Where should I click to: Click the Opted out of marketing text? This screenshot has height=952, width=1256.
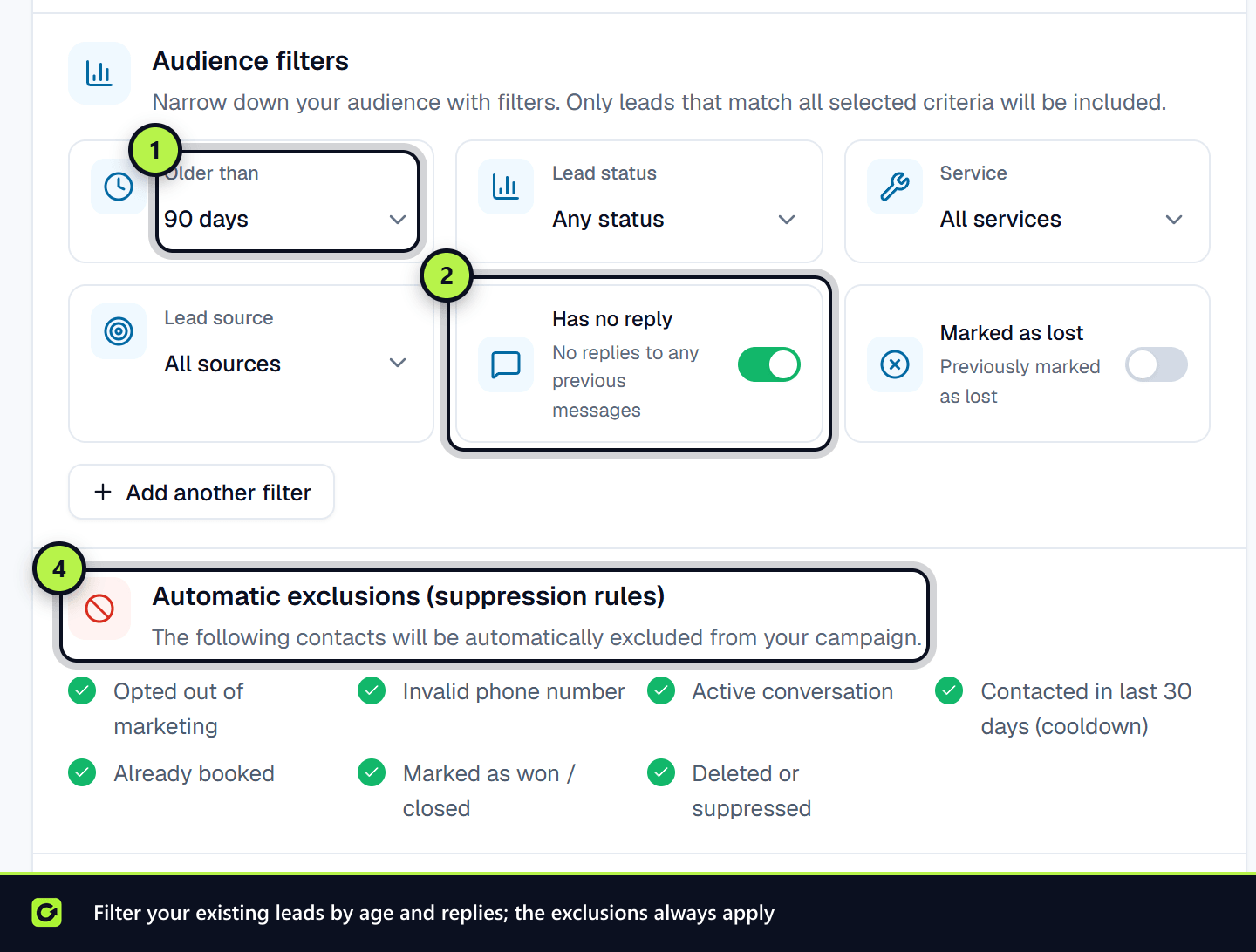pyautogui.click(x=179, y=709)
